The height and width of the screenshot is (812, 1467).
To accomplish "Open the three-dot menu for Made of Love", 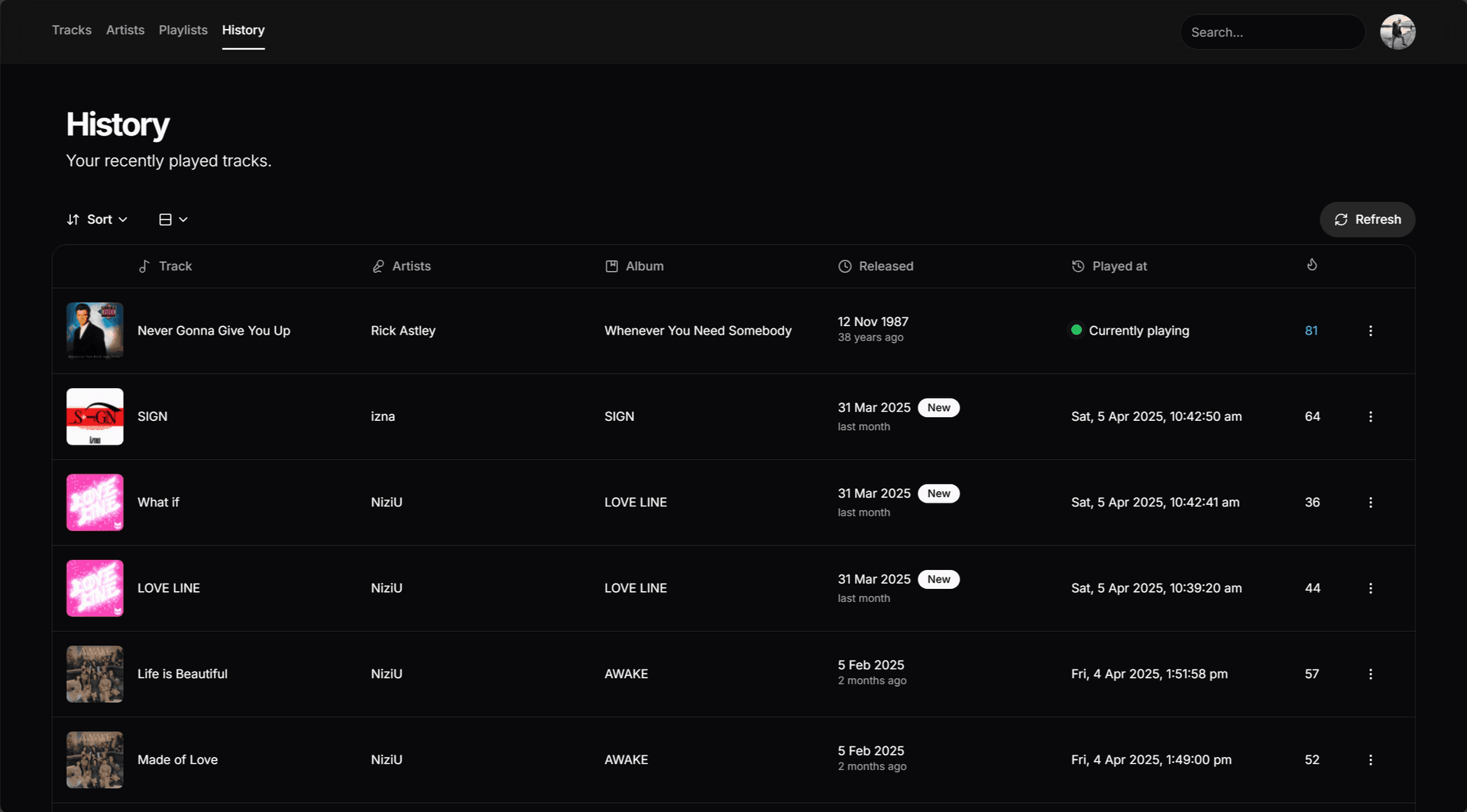I will [1370, 760].
